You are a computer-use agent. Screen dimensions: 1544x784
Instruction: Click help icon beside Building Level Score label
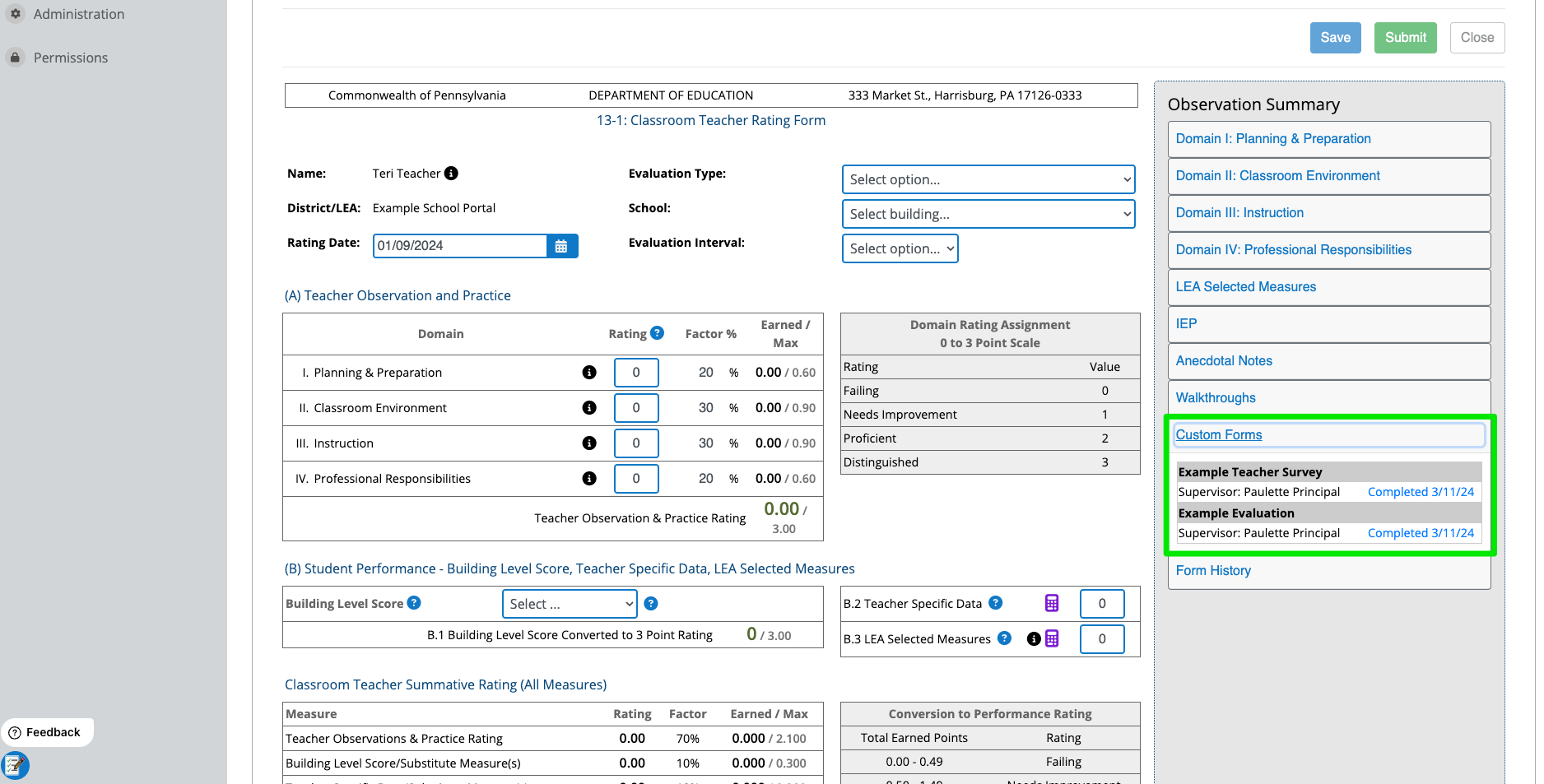(414, 603)
